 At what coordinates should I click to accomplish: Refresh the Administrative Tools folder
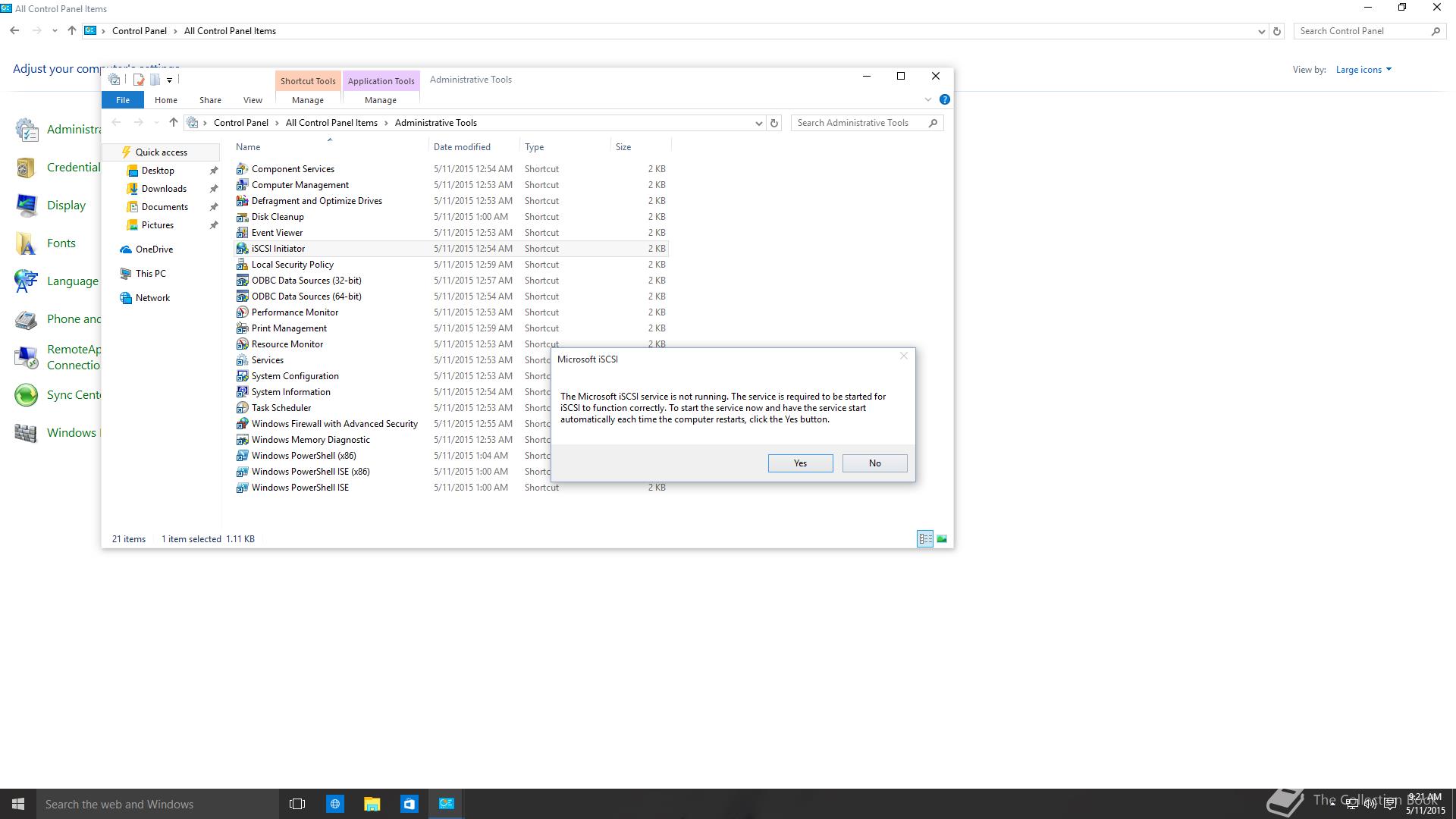coord(773,123)
